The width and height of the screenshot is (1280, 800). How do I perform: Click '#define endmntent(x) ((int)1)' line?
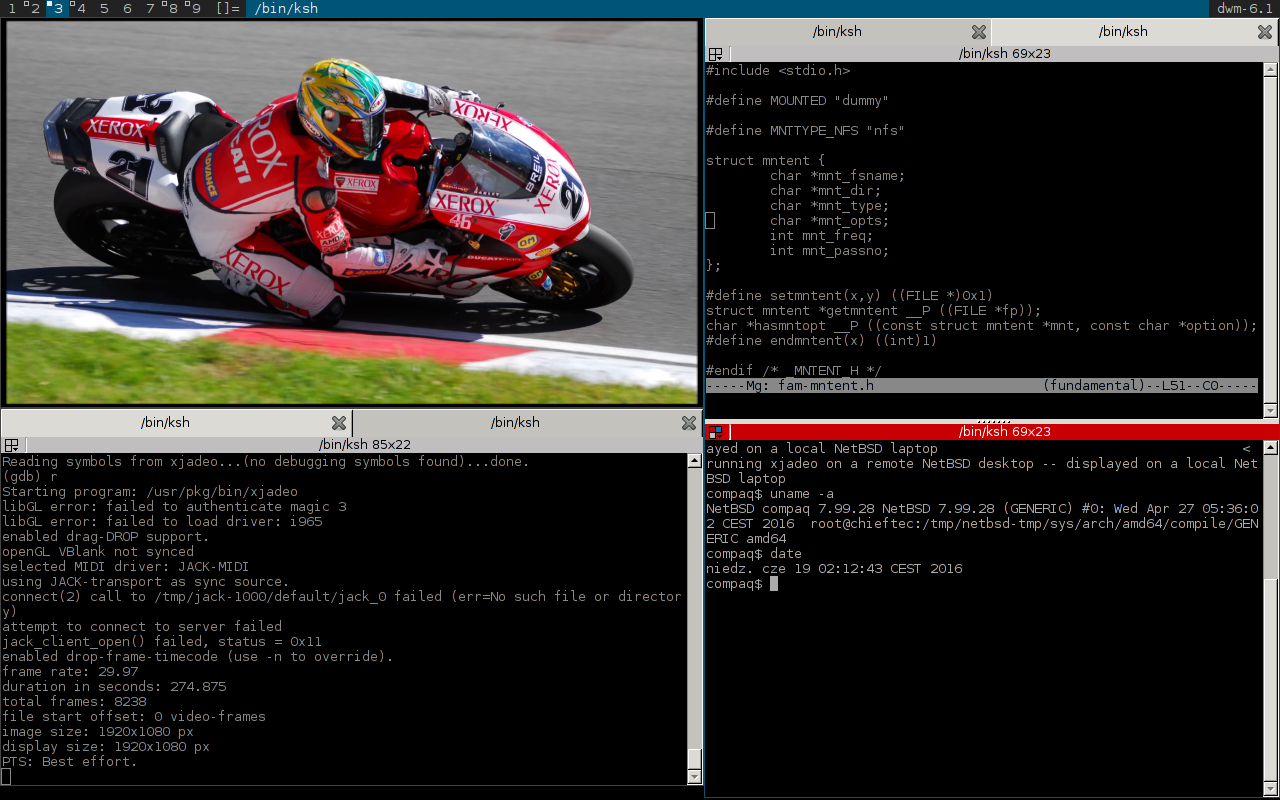click(821, 340)
